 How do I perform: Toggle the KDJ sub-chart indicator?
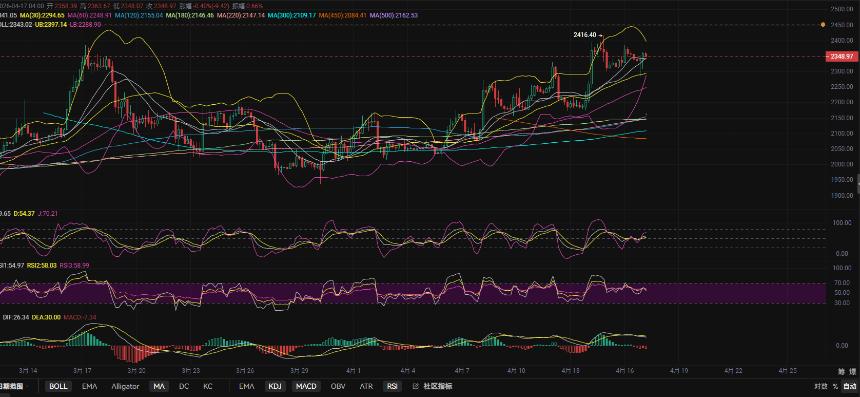(274, 386)
